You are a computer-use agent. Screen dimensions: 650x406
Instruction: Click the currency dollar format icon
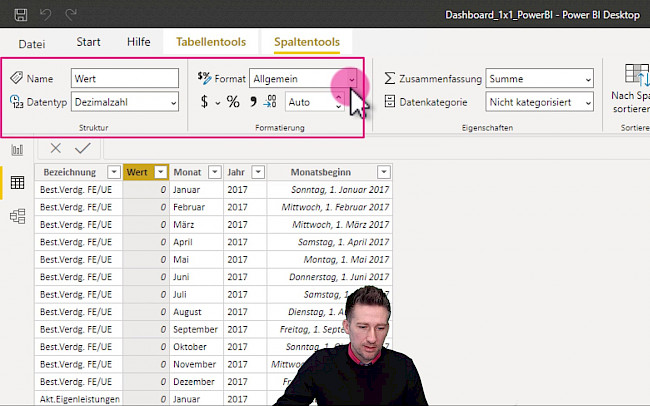[205, 102]
